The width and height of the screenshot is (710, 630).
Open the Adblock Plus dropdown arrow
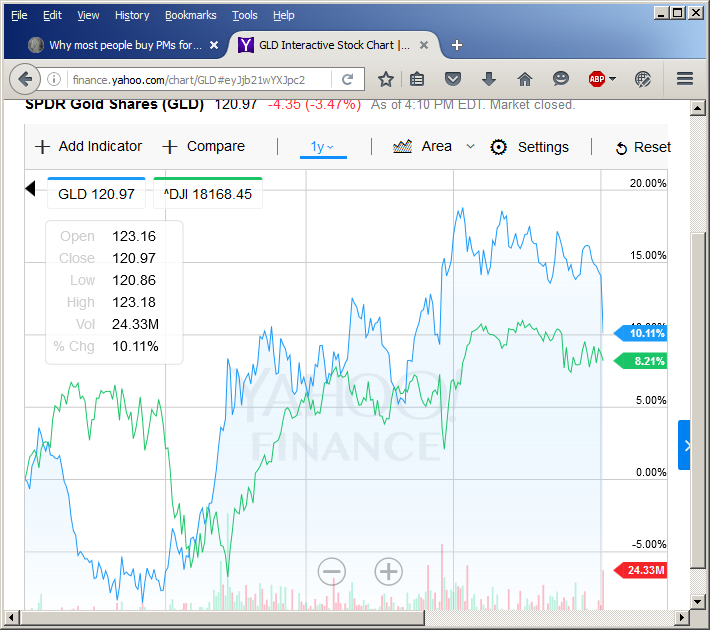pyautogui.click(x=613, y=79)
